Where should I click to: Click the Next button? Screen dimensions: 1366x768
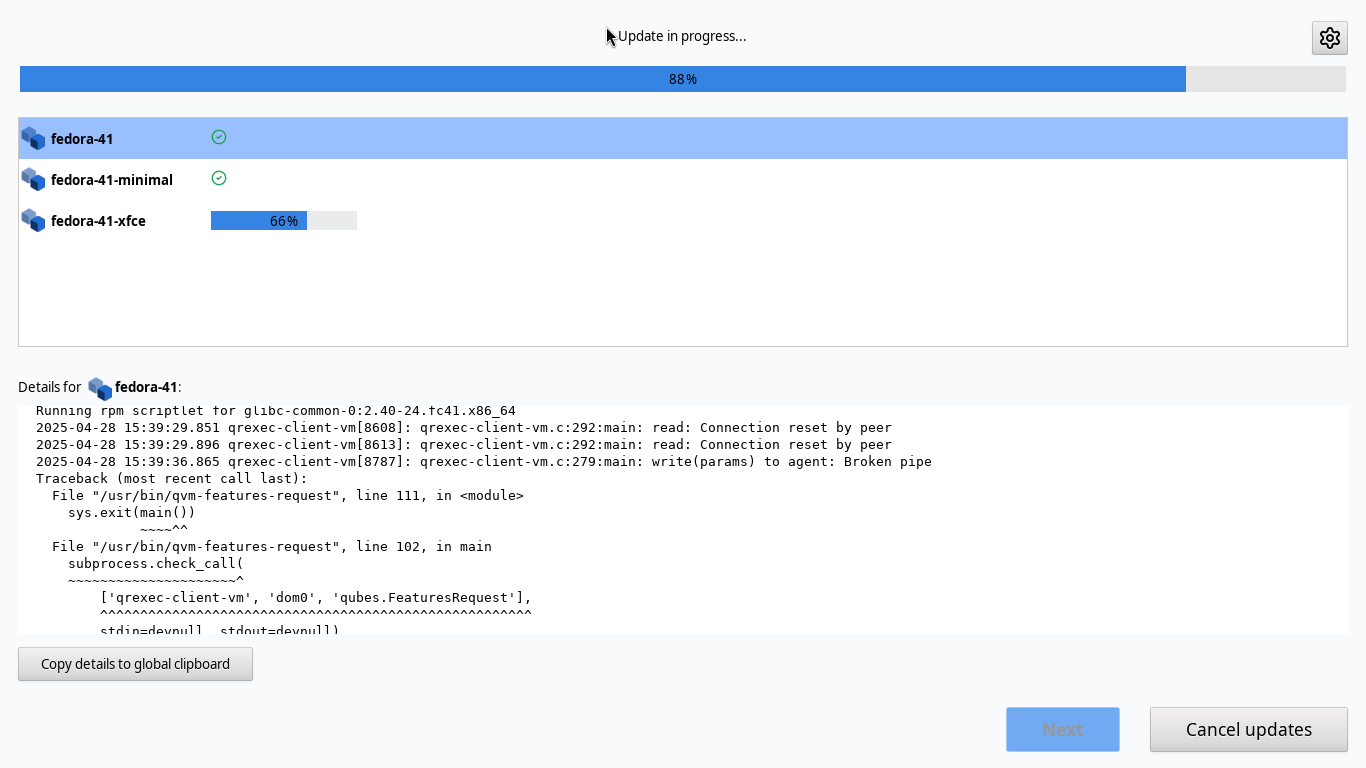coord(1063,730)
